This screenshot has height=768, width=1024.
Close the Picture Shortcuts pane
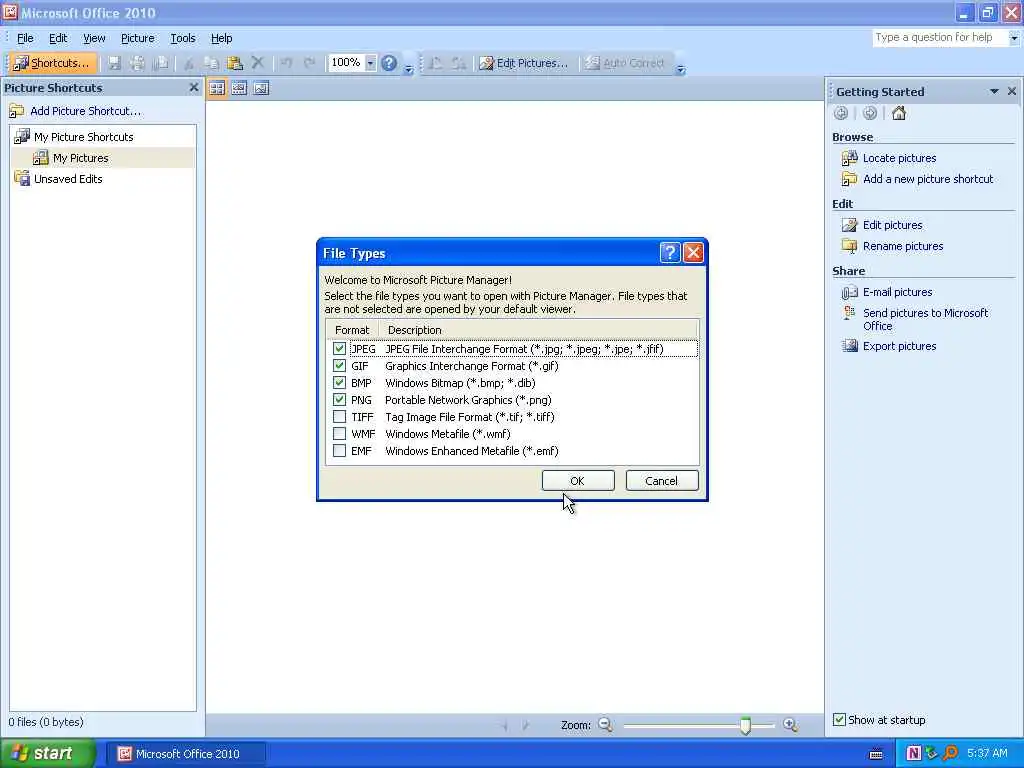(194, 87)
